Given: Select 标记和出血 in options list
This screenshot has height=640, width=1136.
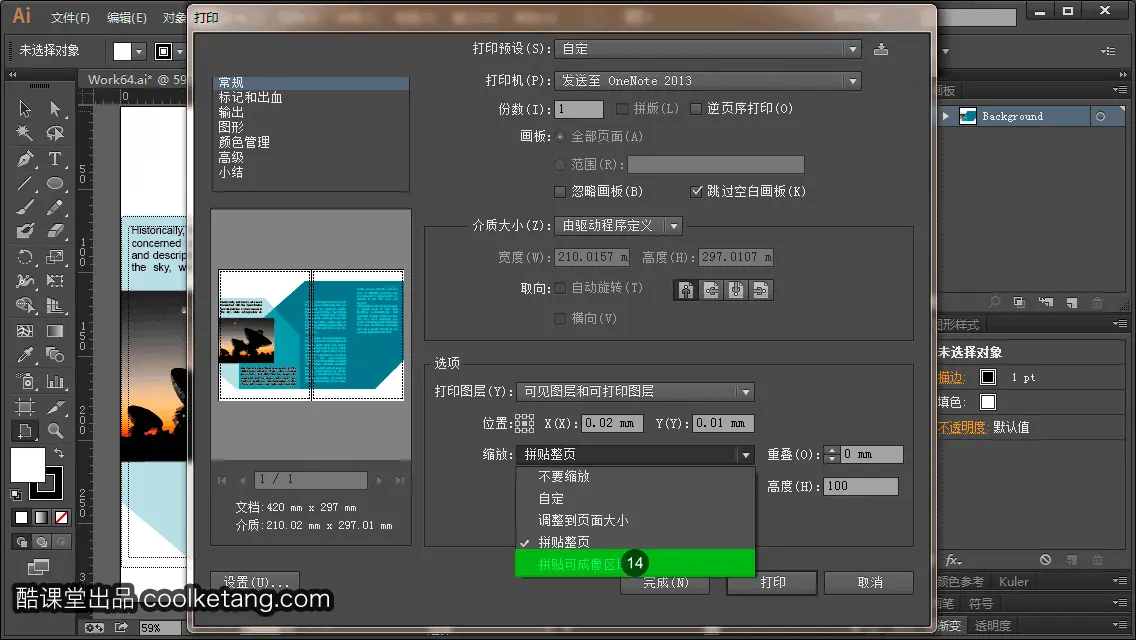Looking at the screenshot, I should click(251, 97).
